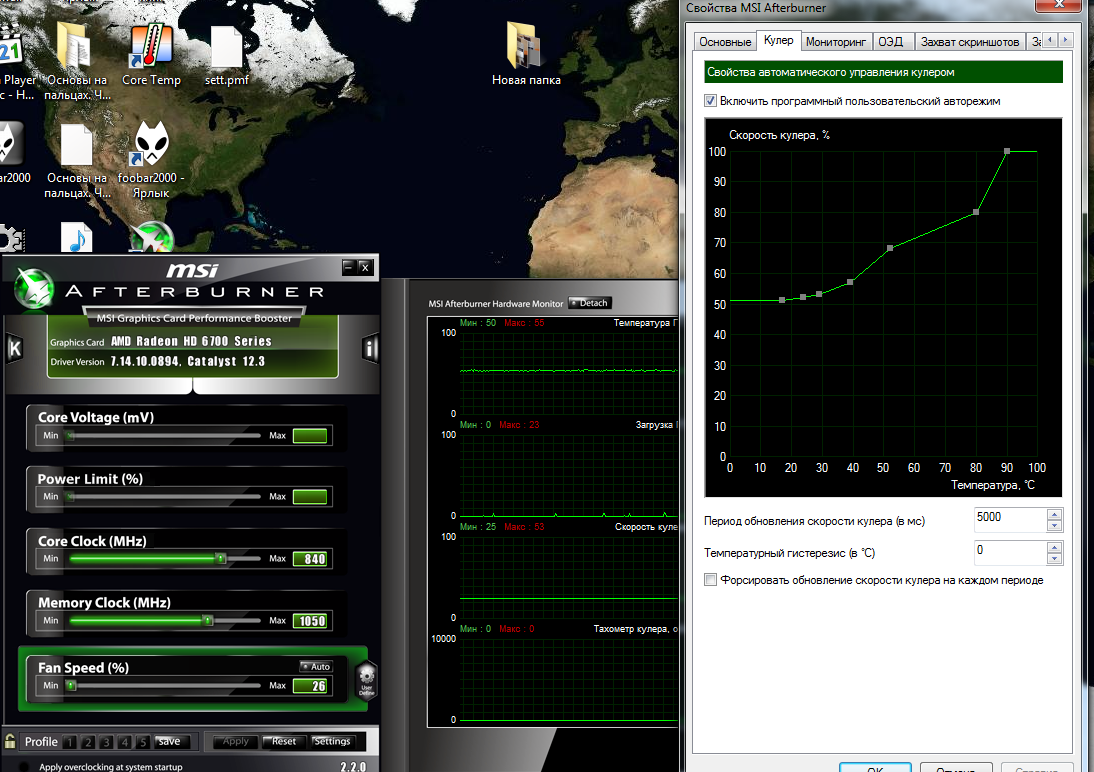Click the Afterburner information i button
The height and width of the screenshot is (772, 1094).
tap(370, 348)
